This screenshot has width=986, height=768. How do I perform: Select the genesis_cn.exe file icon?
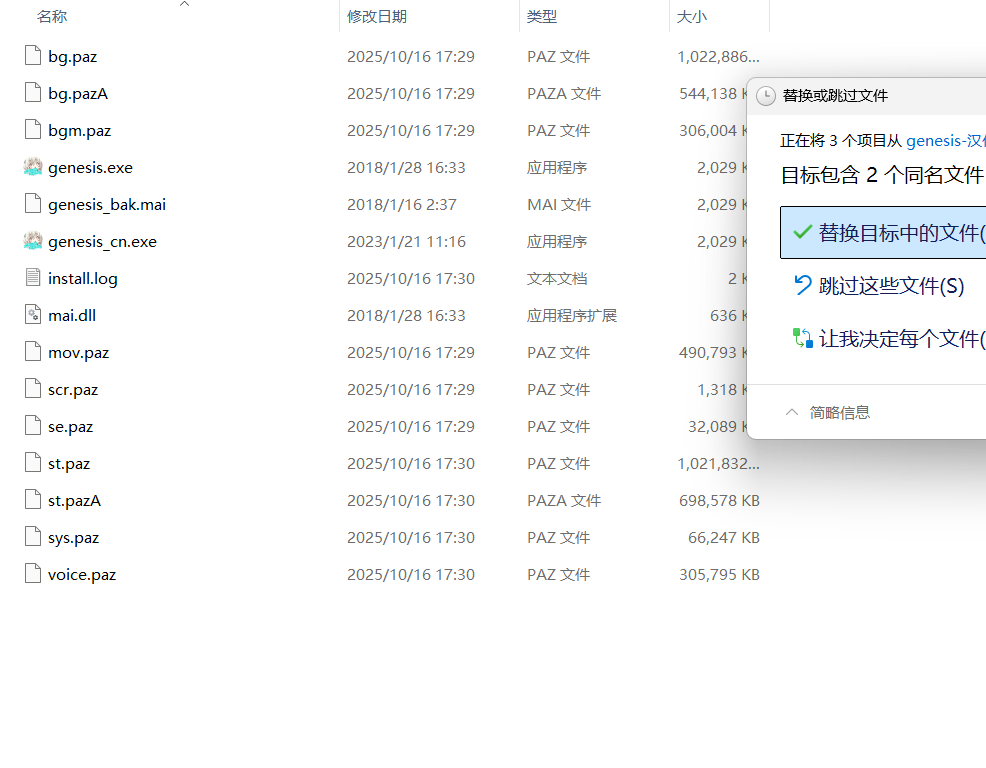tap(33, 241)
